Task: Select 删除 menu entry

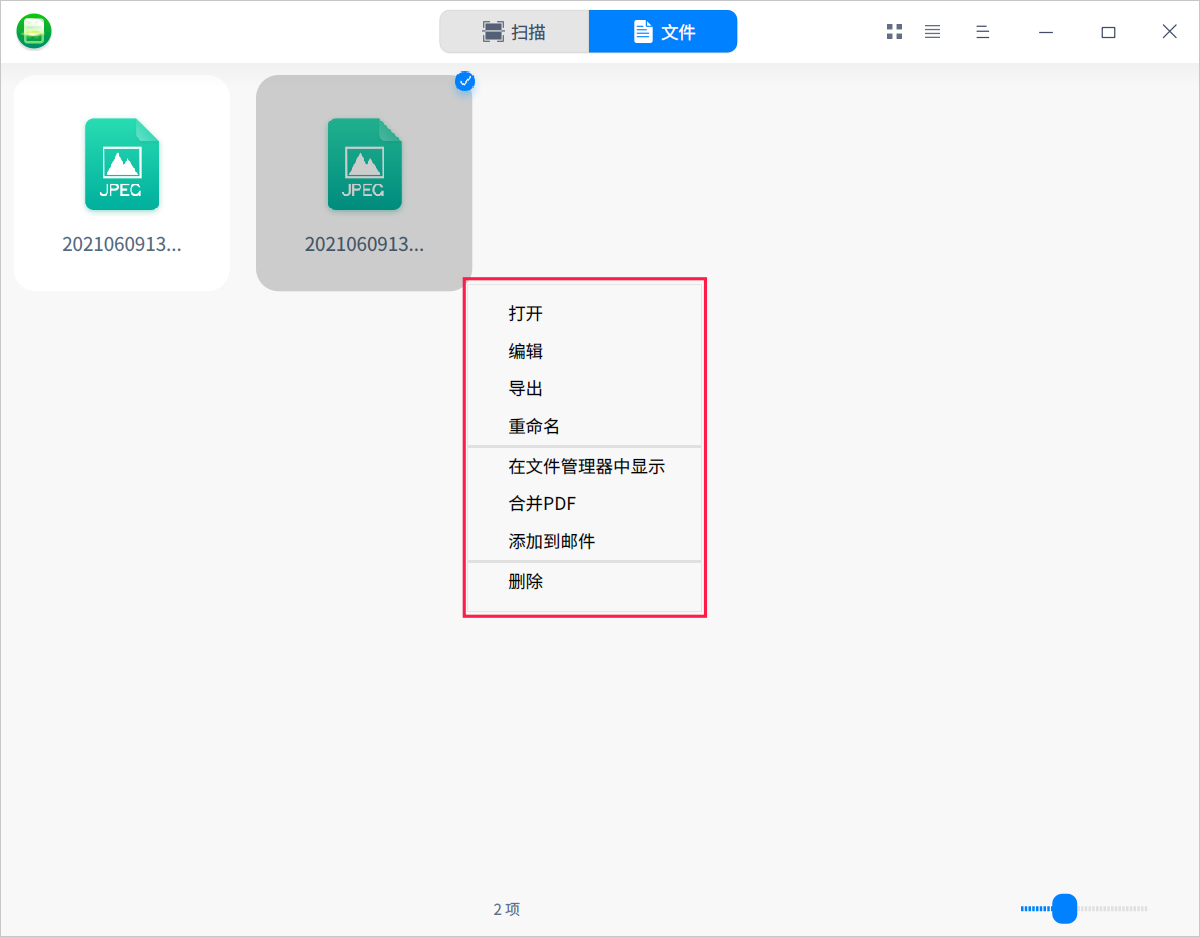Action: [x=585, y=581]
